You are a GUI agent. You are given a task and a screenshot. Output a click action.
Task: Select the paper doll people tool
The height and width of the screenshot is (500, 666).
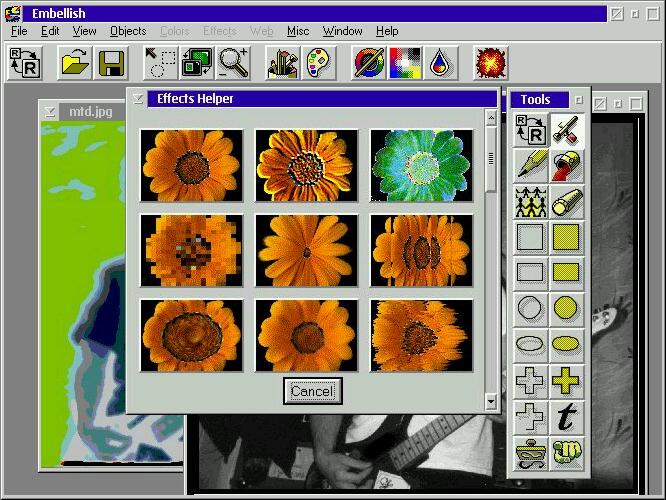click(x=531, y=202)
